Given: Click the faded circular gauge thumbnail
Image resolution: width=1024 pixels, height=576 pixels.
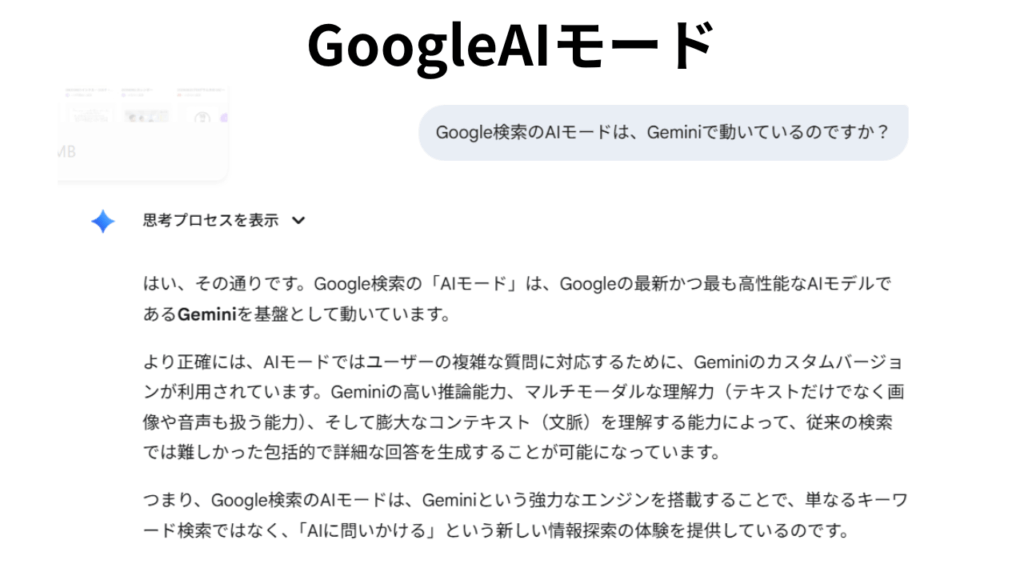Looking at the screenshot, I should [x=202, y=118].
